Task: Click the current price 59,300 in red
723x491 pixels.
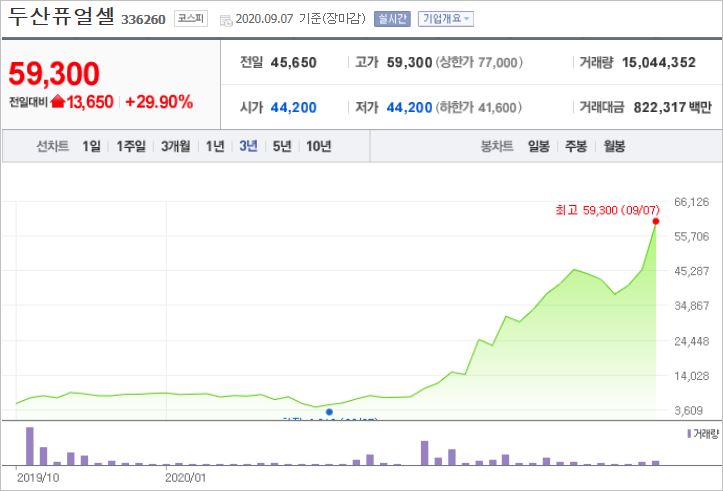Action: click(x=54, y=73)
